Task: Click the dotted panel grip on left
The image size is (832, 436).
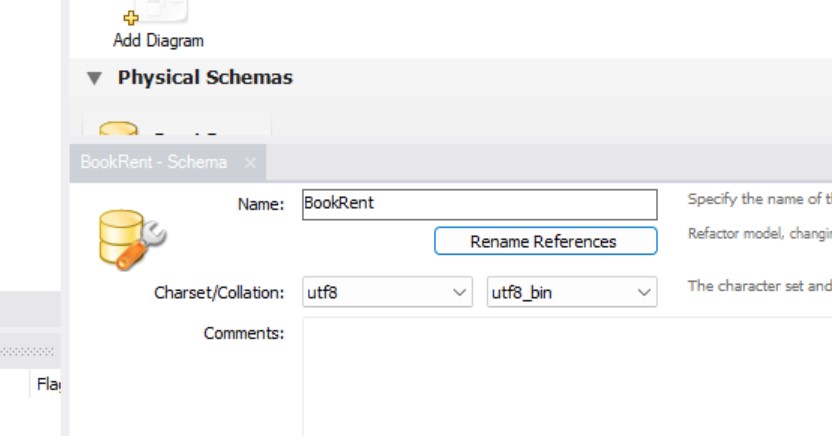Action: [30, 351]
